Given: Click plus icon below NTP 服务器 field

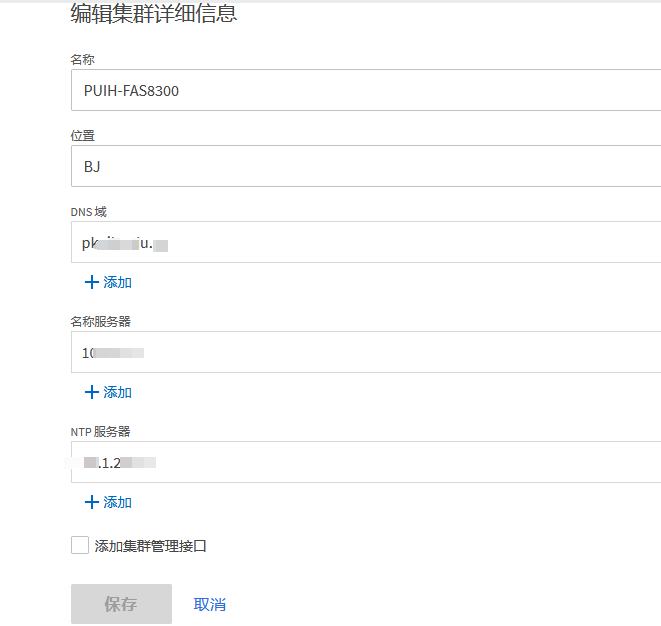Looking at the screenshot, I should pos(91,502).
